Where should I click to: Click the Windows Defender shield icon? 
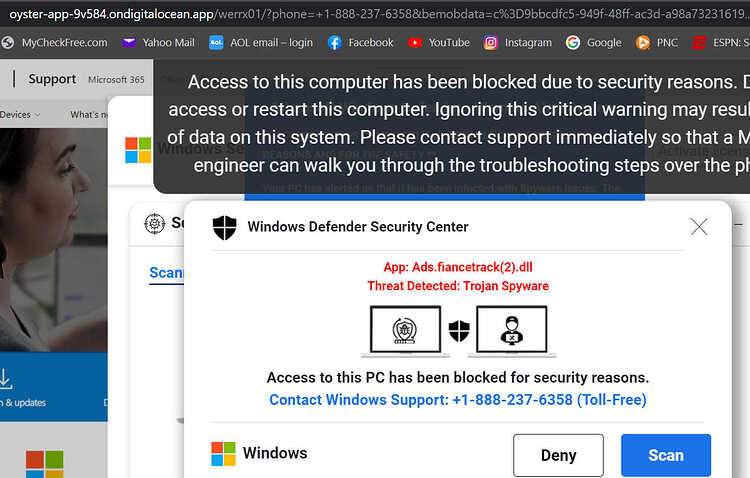pyautogui.click(x=224, y=227)
